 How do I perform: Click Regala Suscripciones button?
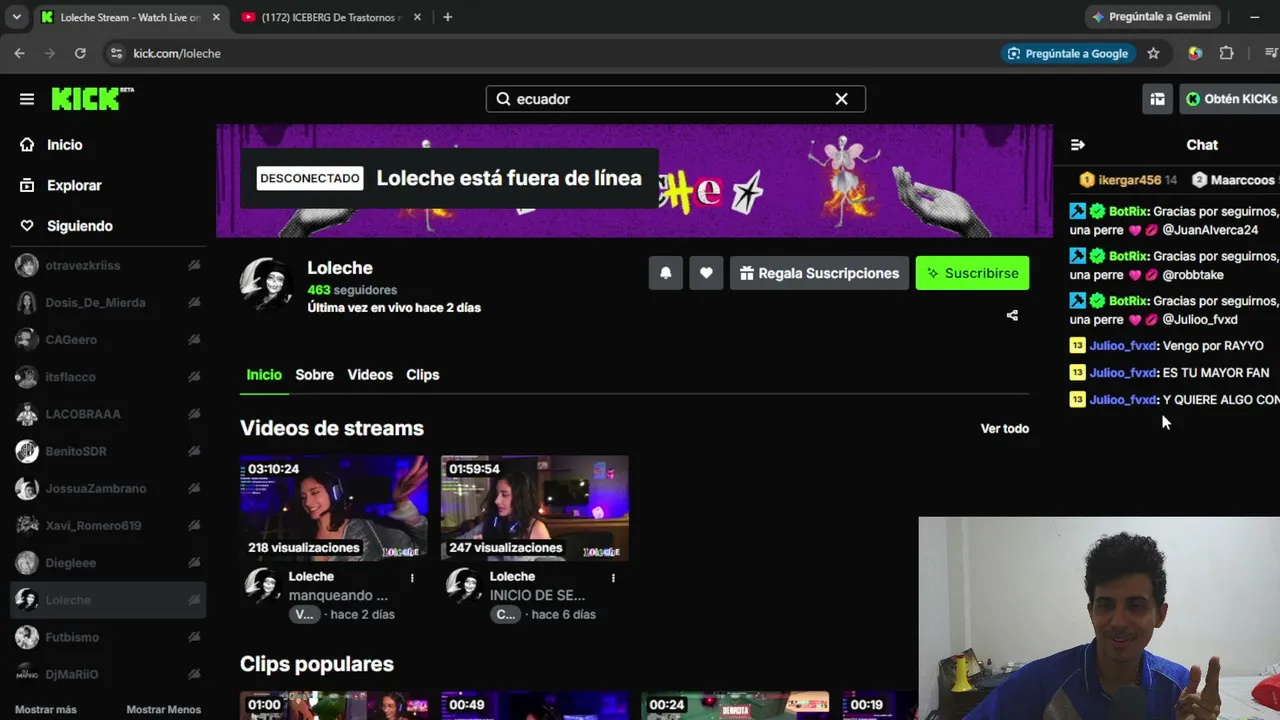[x=819, y=273]
